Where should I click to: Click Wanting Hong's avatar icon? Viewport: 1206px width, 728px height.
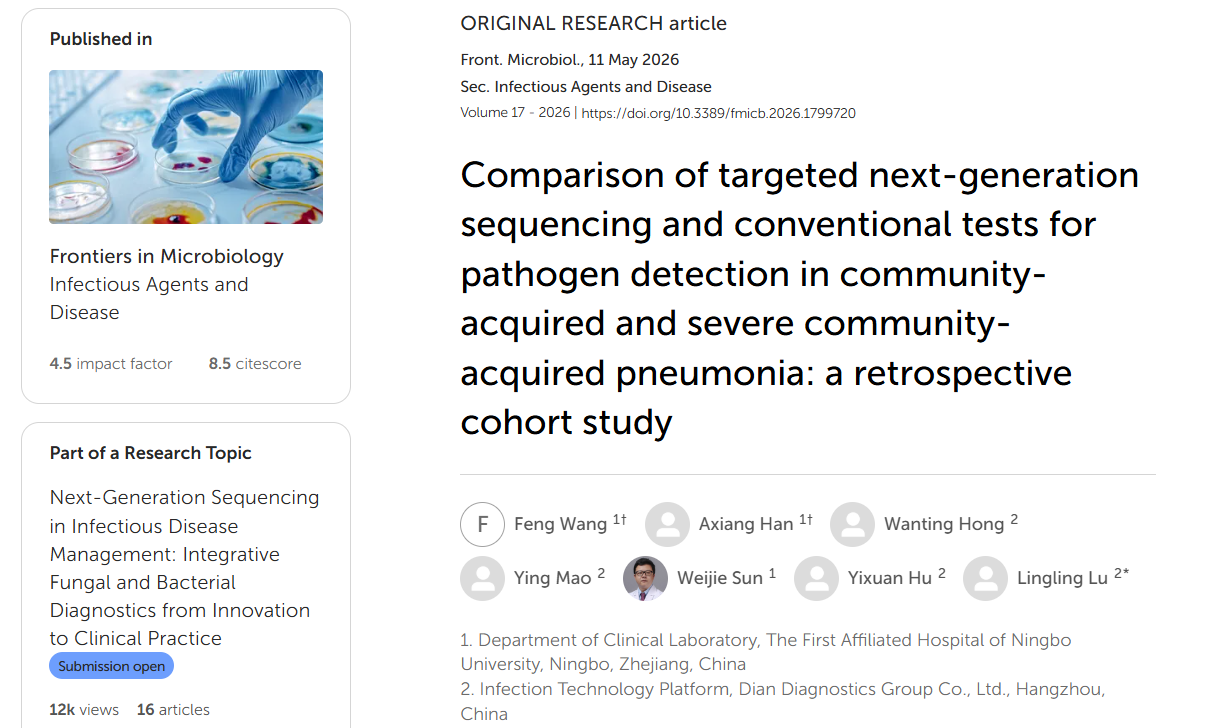(852, 525)
